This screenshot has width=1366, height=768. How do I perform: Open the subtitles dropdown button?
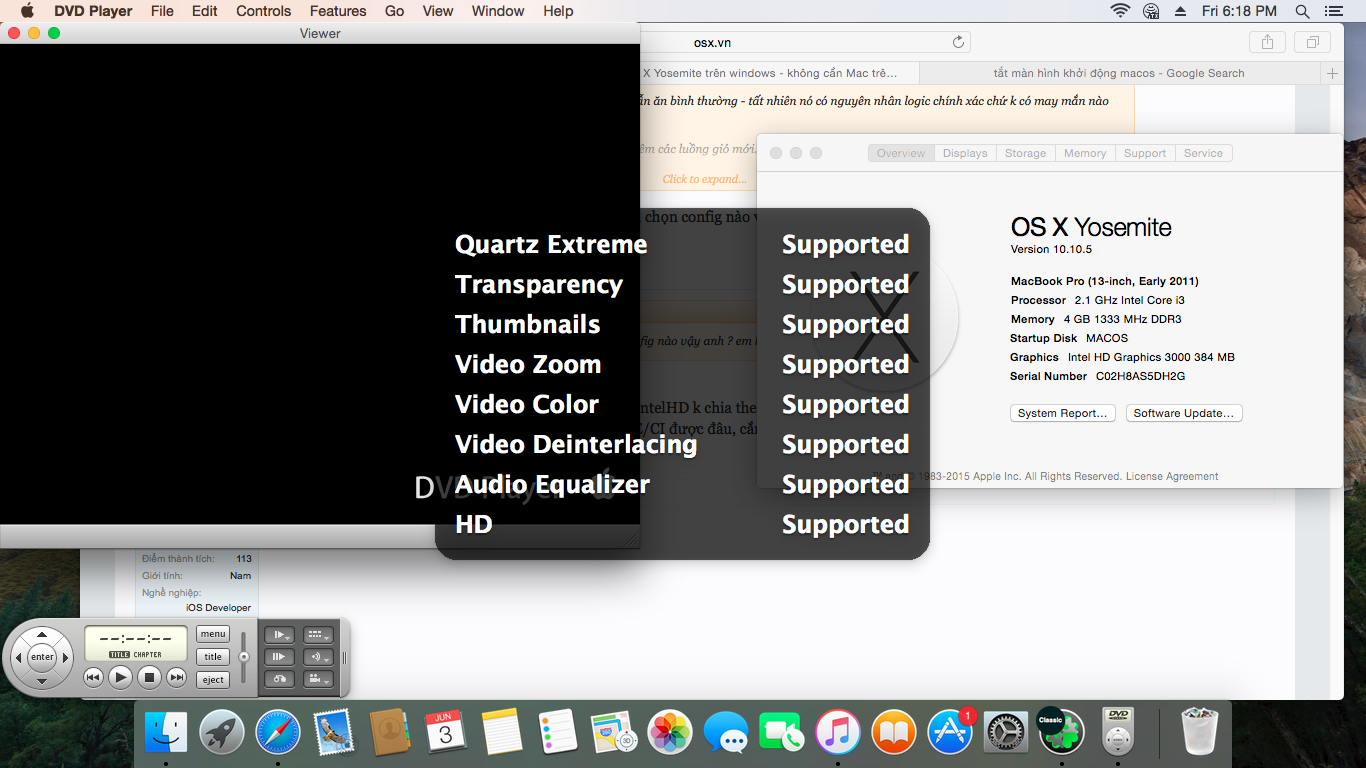[x=318, y=635]
